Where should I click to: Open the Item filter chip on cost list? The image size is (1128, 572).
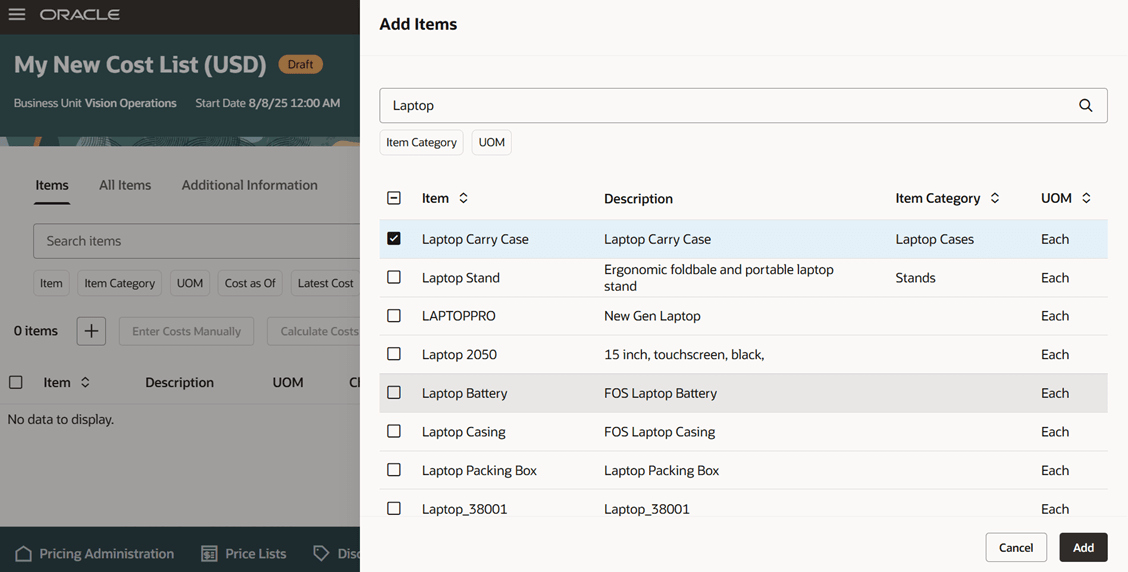click(x=51, y=283)
